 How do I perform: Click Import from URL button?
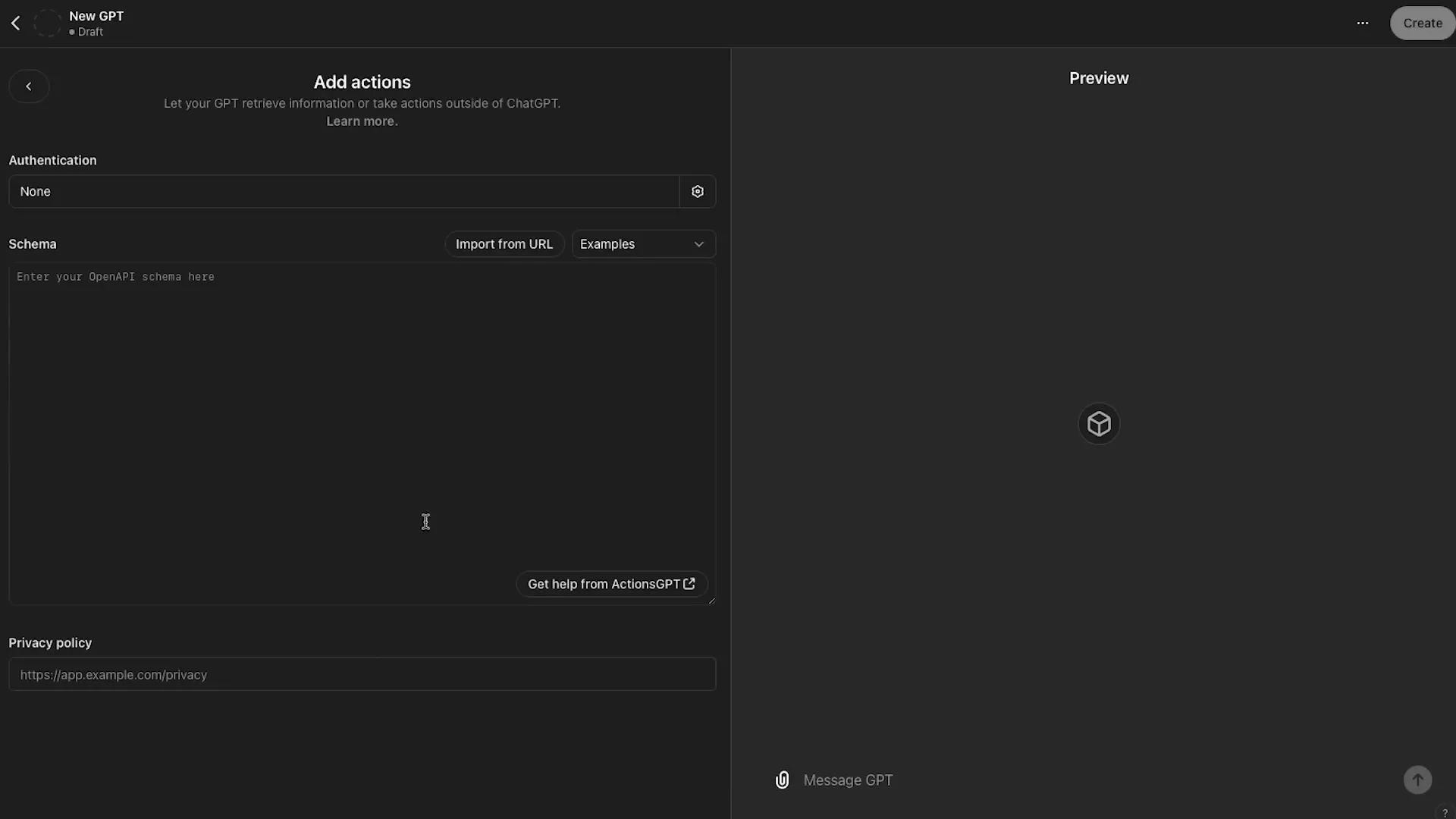[x=504, y=244]
